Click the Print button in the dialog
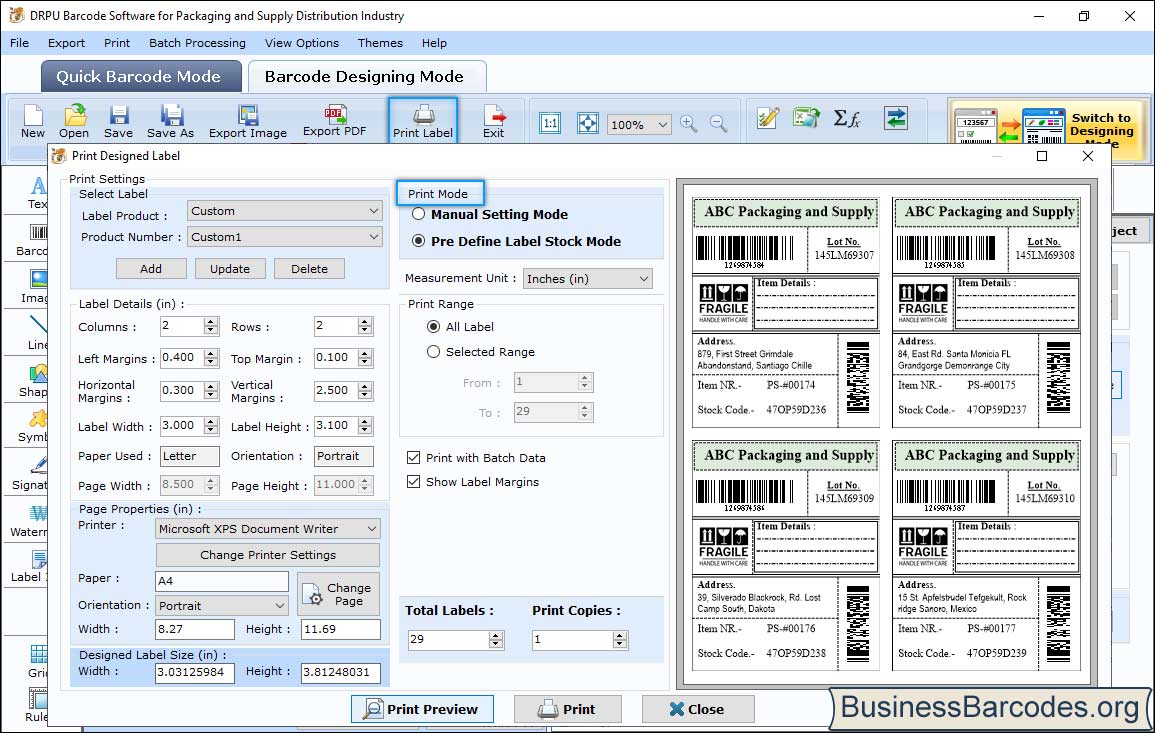The image size is (1155, 733). 567,709
